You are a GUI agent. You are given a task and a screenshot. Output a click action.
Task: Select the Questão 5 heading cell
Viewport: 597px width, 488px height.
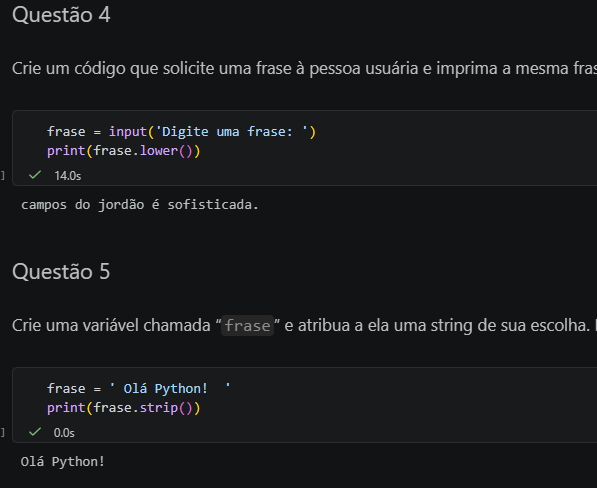tap(61, 272)
